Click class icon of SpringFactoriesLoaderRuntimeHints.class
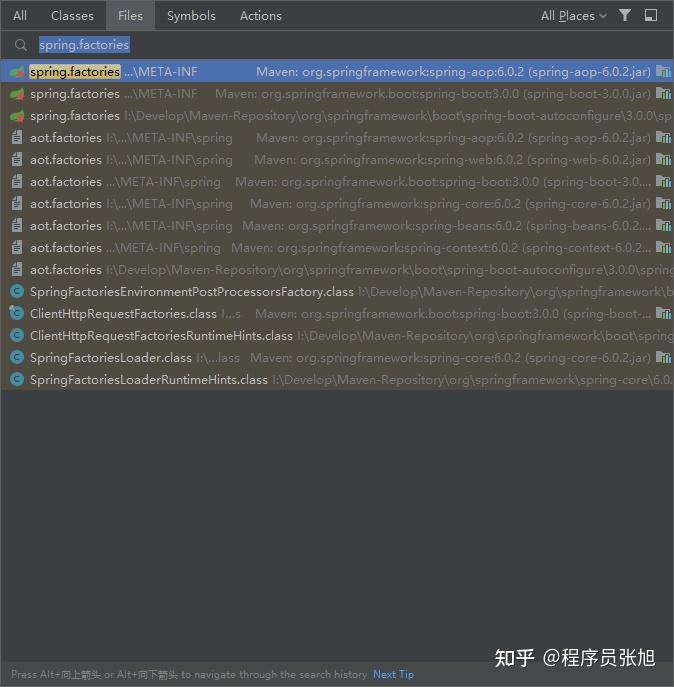The height and width of the screenshot is (687, 674). 17,379
